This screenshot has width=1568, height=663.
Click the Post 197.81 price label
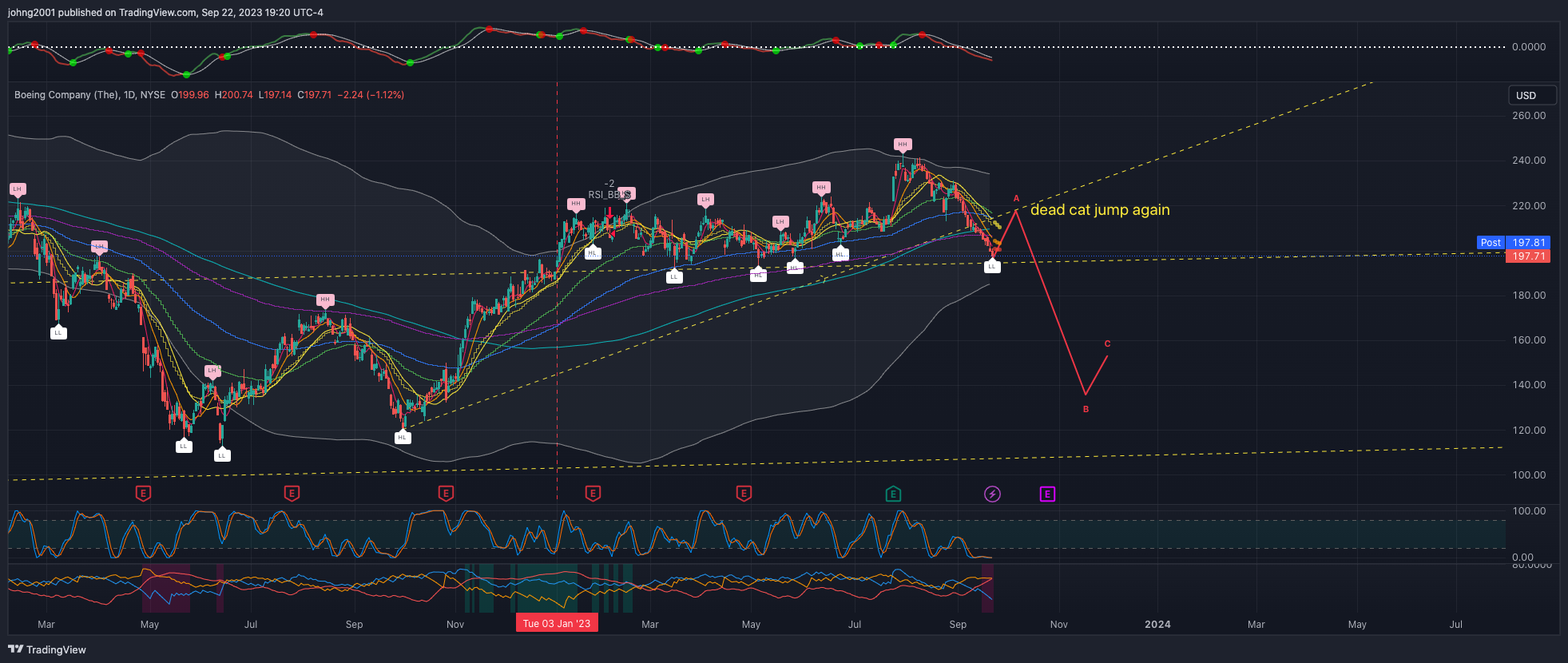click(1514, 242)
